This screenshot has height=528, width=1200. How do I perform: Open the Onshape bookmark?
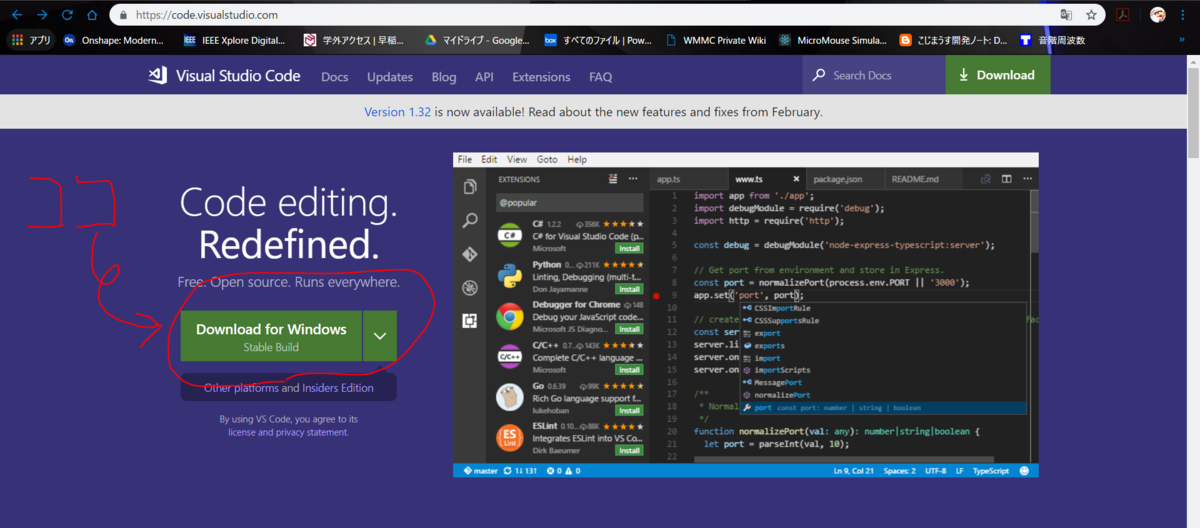113,41
